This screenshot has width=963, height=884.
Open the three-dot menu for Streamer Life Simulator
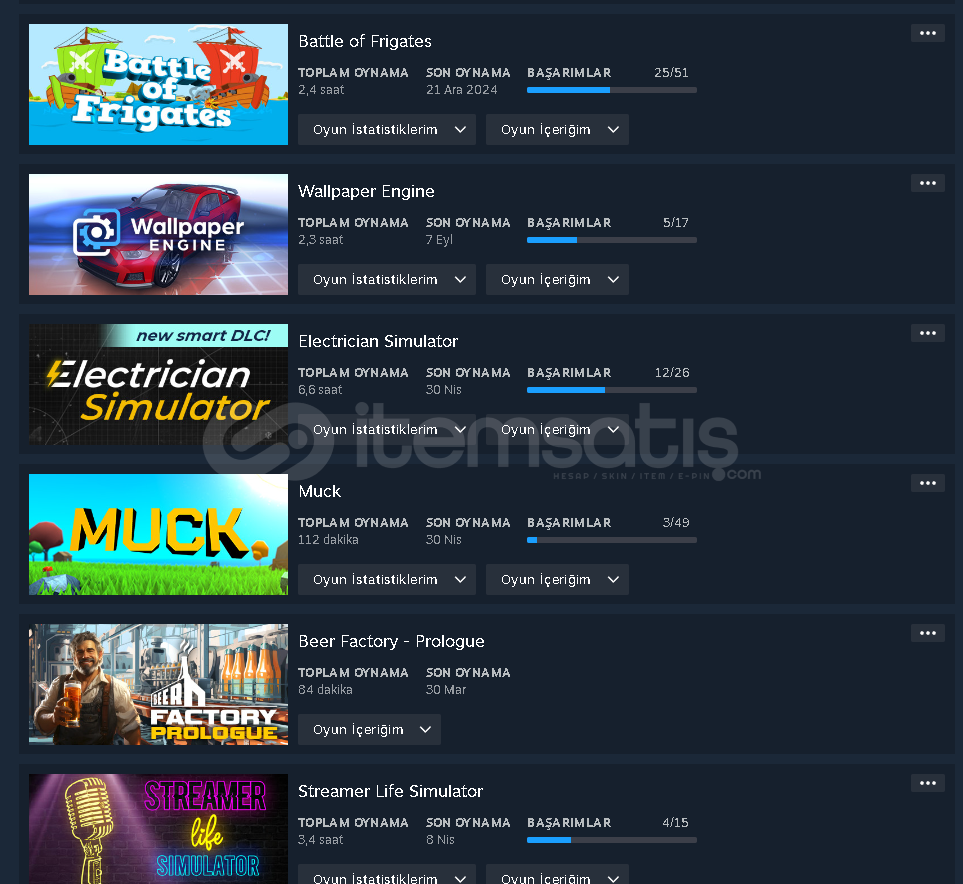(927, 783)
